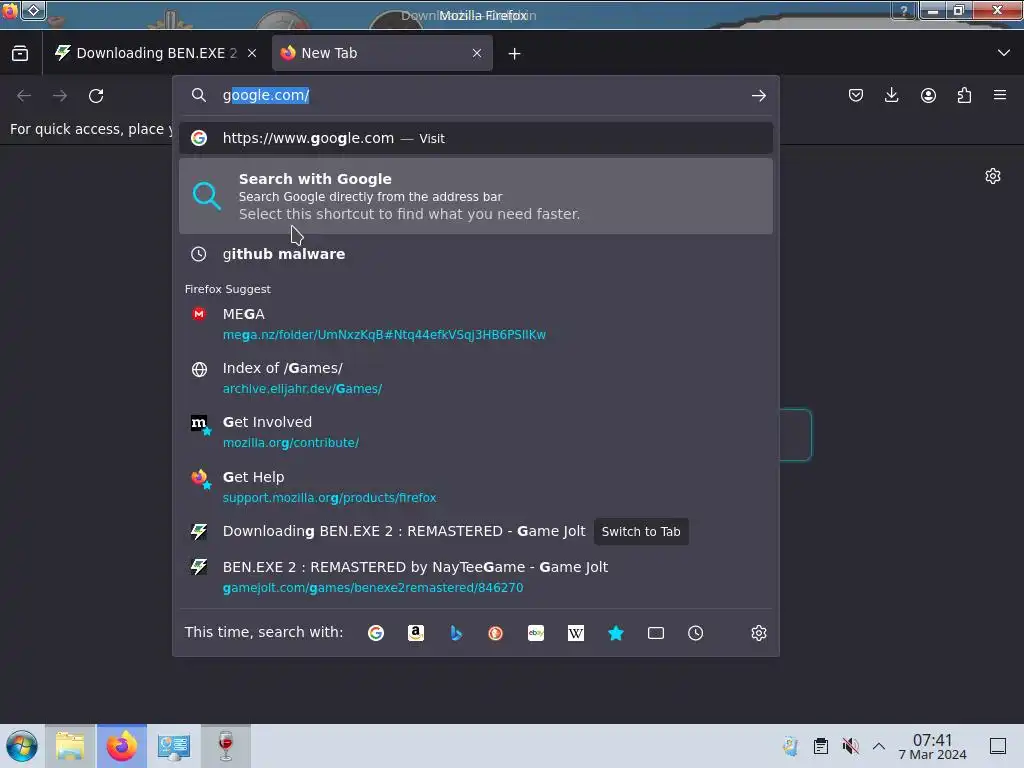1024x768 pixels.
Task: Close the New Tab tab
Action: point(477,54)
